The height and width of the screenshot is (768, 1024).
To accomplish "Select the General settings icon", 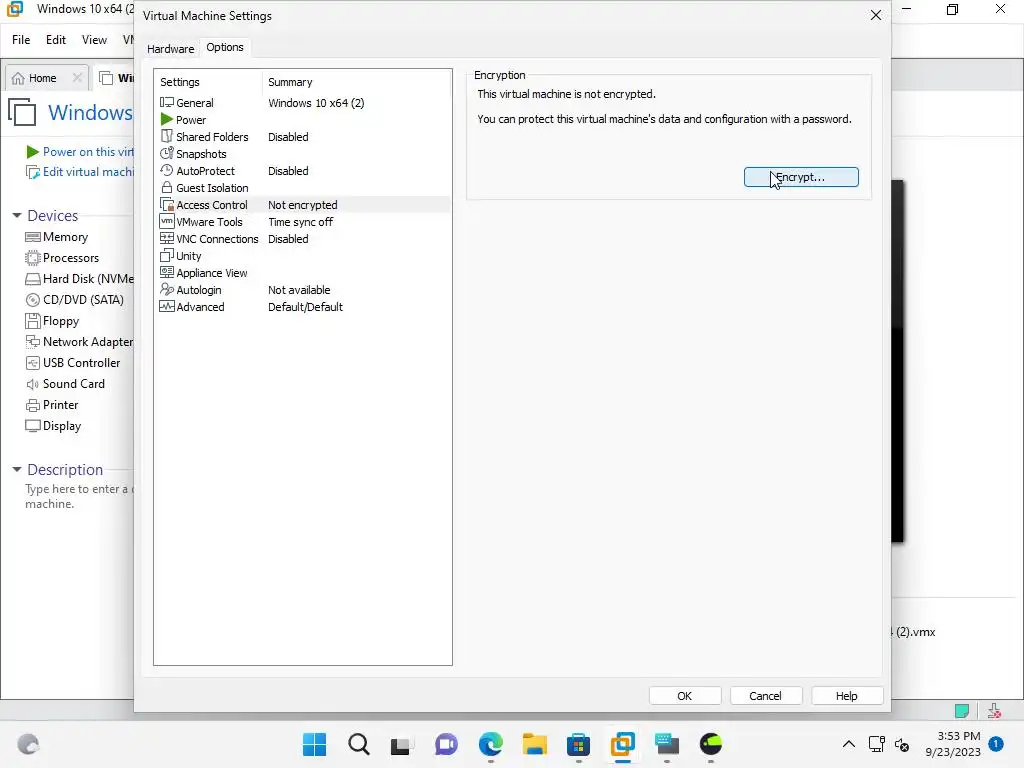I will [x=167, y=103].
